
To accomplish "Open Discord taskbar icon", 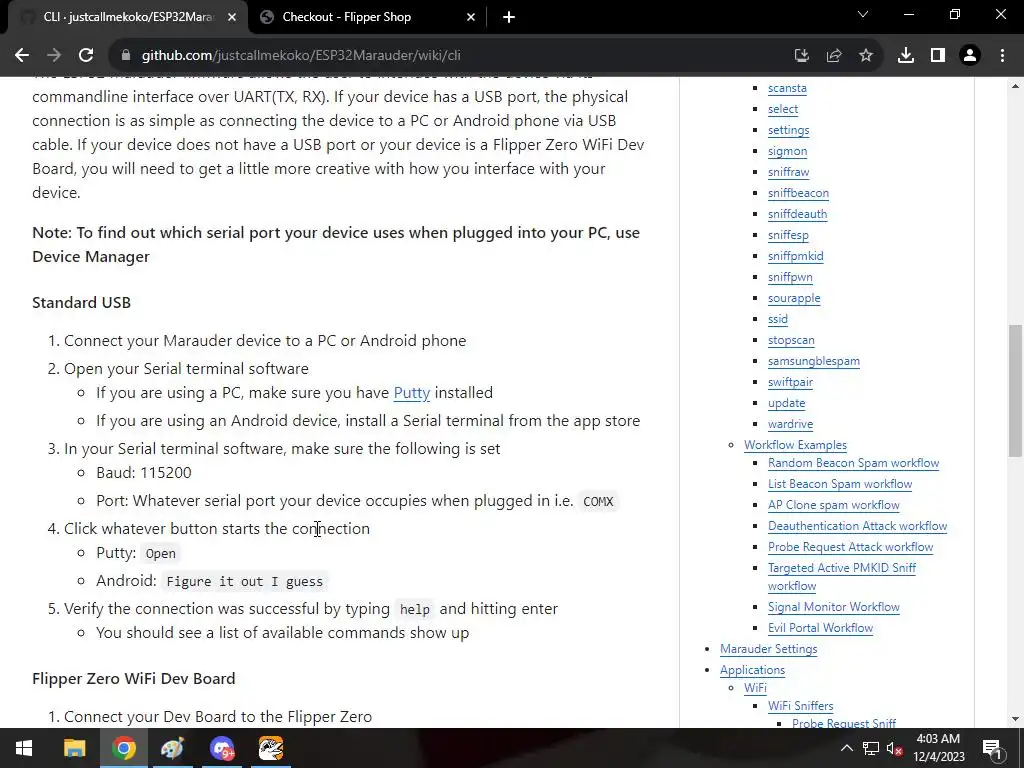I will [222, 748].
